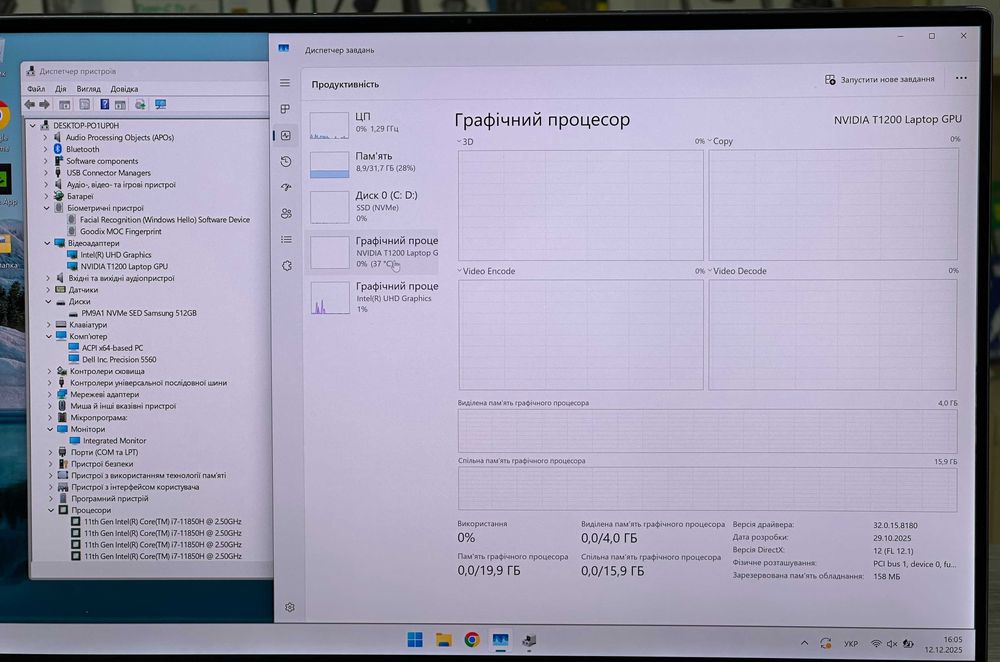Viewport: 1000px width, 662px height.
Task: Click muted volume tray icon
Action: click(x=892, y=644)
